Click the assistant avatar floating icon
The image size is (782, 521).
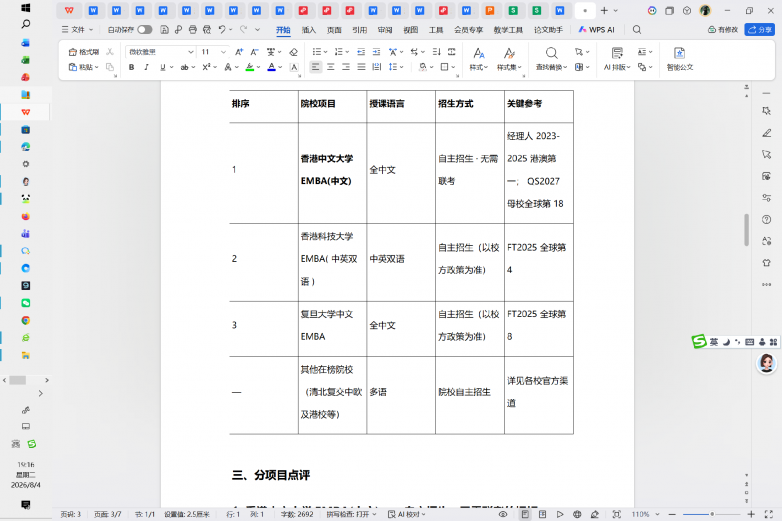click(x=767, y=363)
